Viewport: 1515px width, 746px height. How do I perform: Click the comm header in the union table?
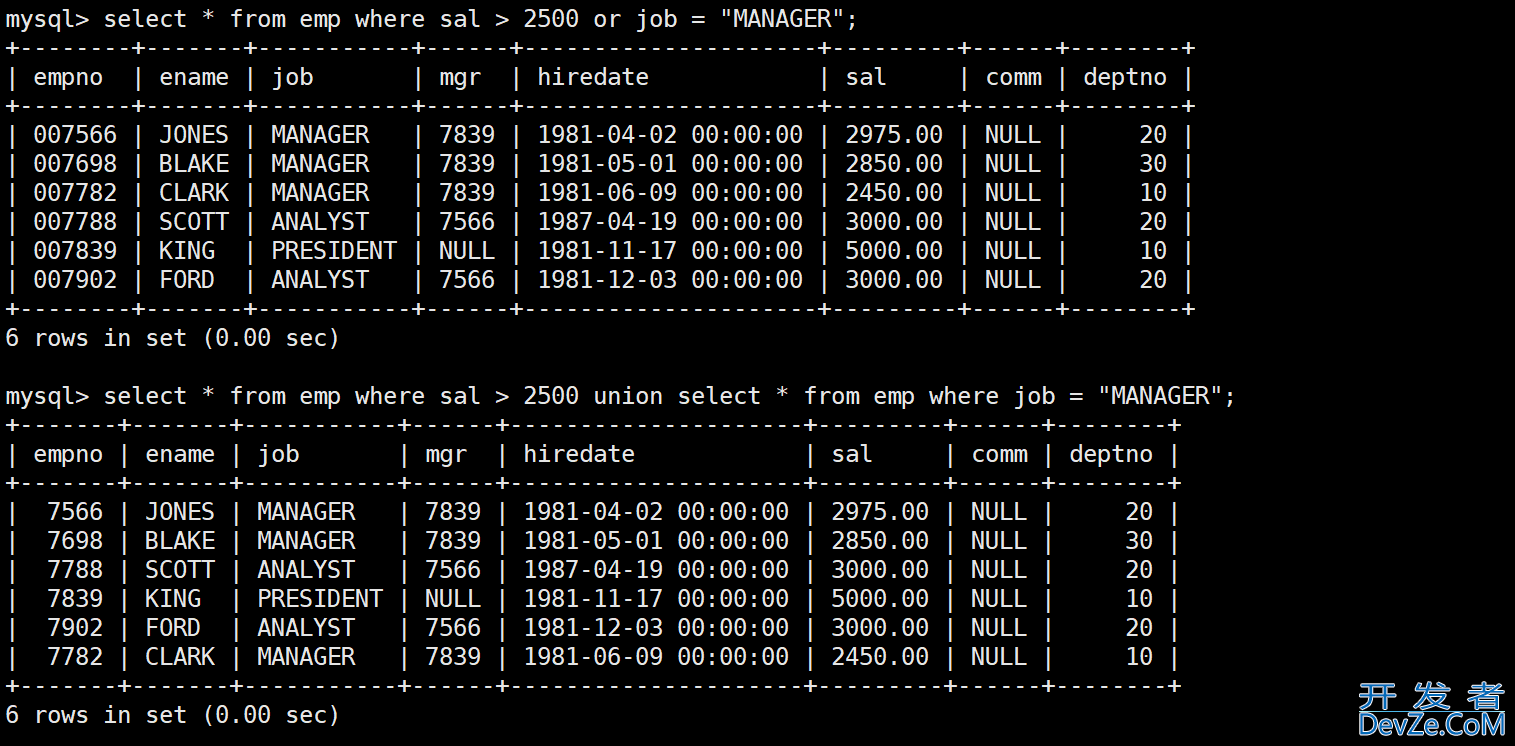[x=1000, y=455]
